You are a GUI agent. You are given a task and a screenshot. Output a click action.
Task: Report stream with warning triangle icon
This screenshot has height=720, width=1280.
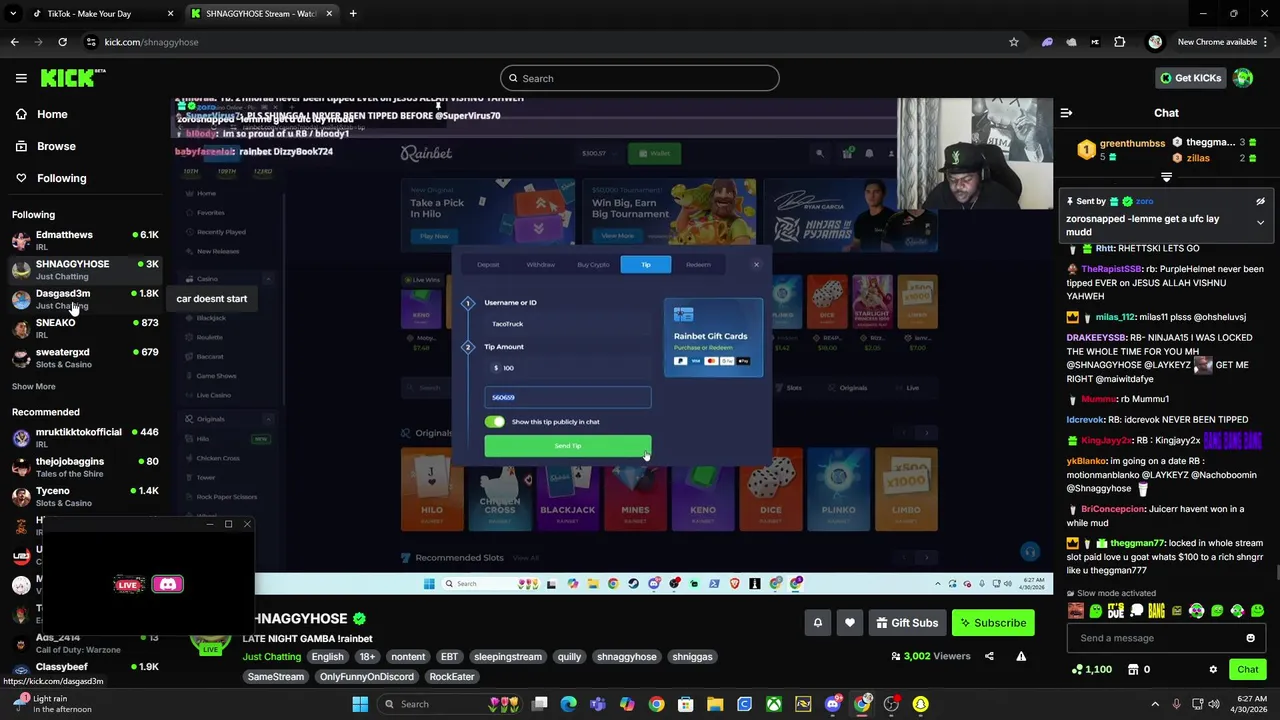point(1021,656)
